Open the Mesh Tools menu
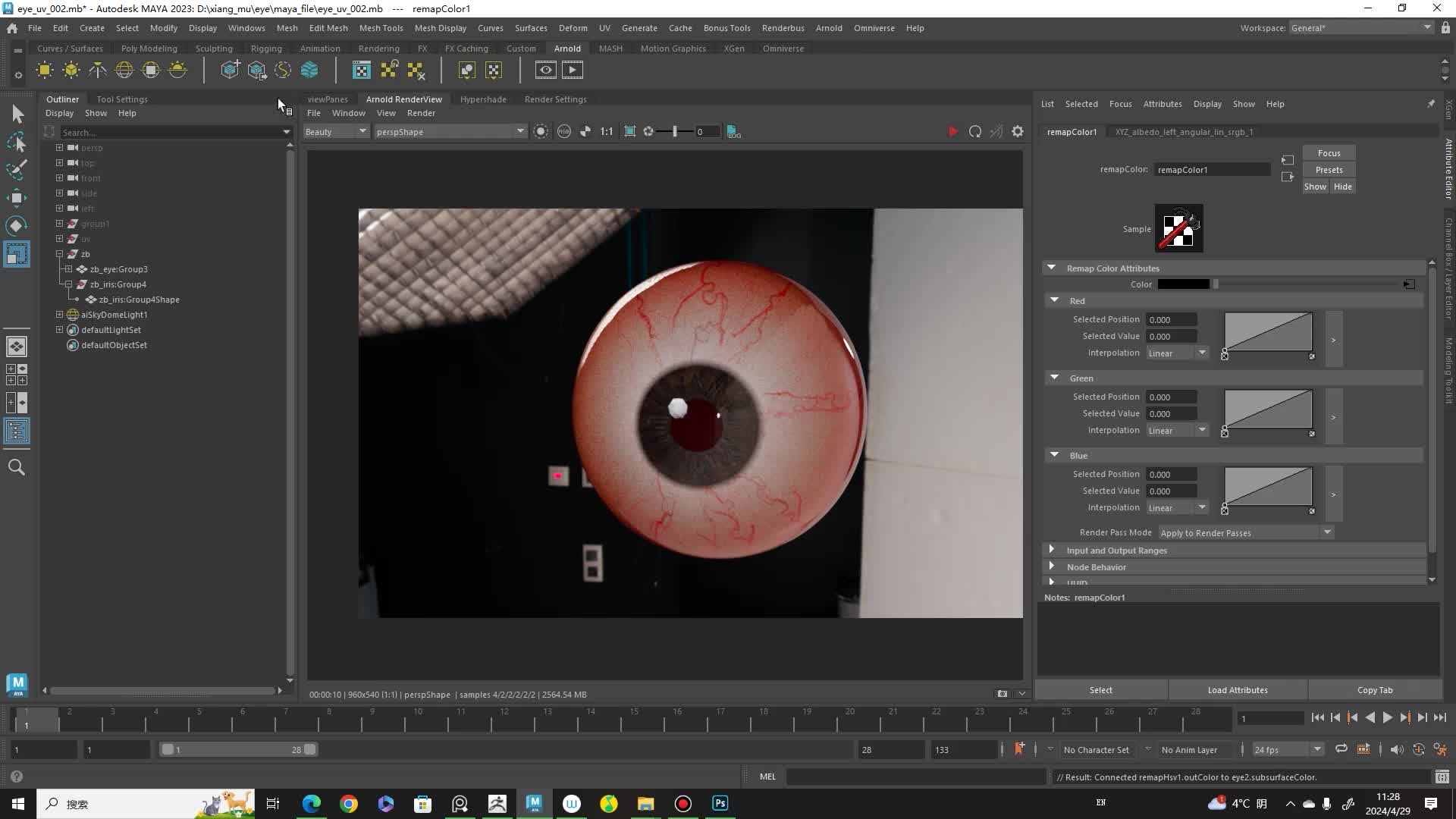Image resolution: width=1456 pixels, height=819 pixels. 381,28
